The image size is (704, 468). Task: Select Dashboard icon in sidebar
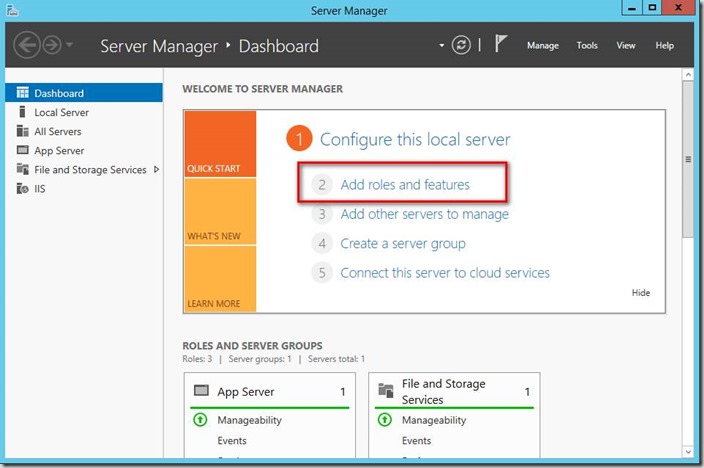[23, 93]
